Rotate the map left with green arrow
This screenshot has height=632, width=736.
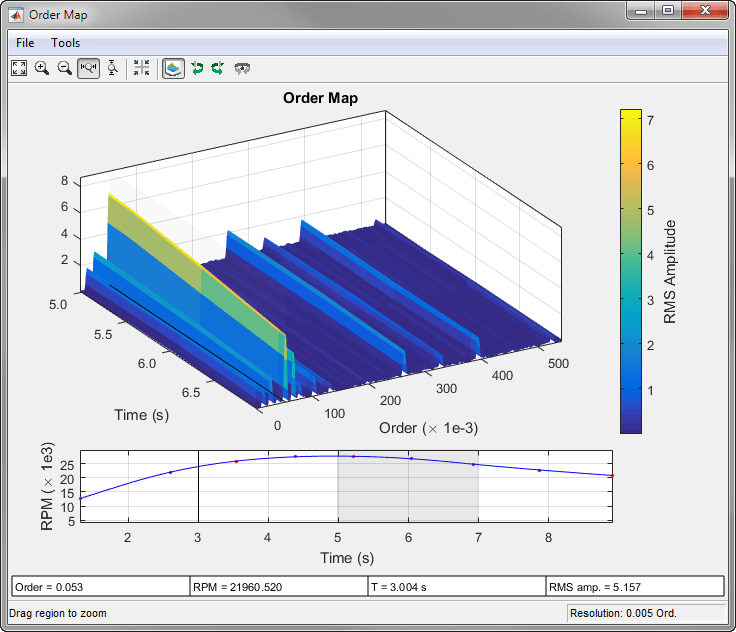tap(197, 69)
